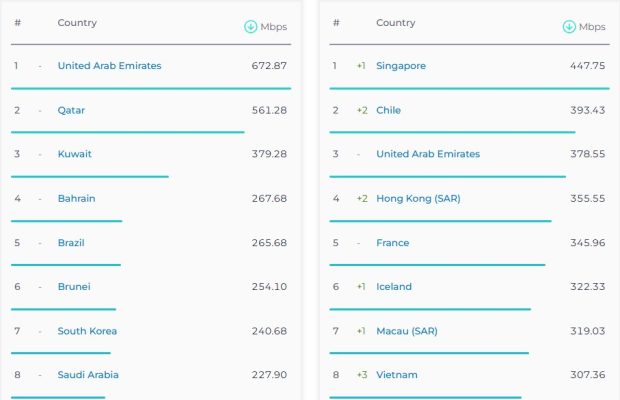The image size is (620, 400).
Task: Click the 379.28 Mbps value
Action: 269,154
